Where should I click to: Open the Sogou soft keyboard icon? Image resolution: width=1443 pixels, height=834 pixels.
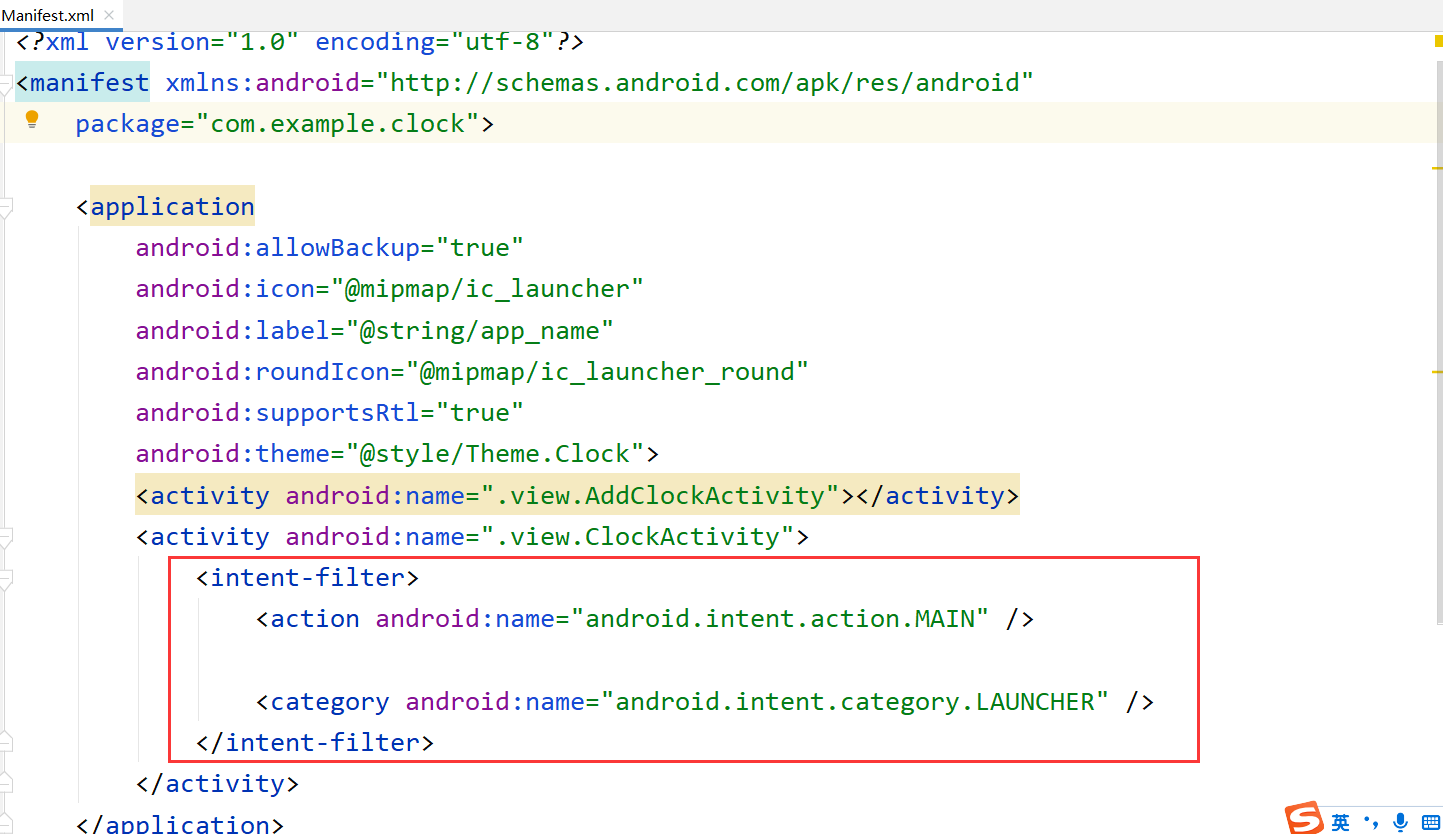coord(1430,822)
